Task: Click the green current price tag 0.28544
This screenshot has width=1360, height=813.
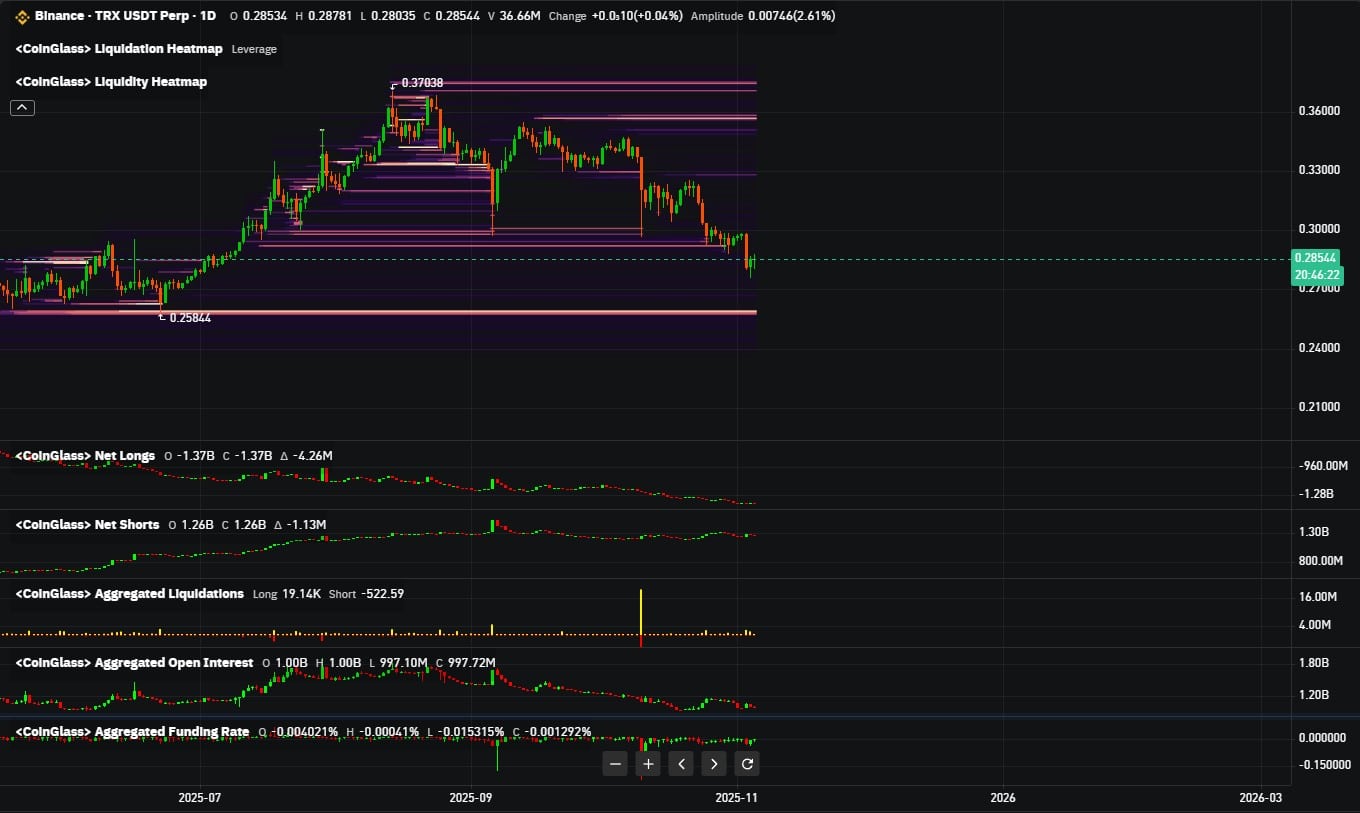Action: tap(1315, 257)
